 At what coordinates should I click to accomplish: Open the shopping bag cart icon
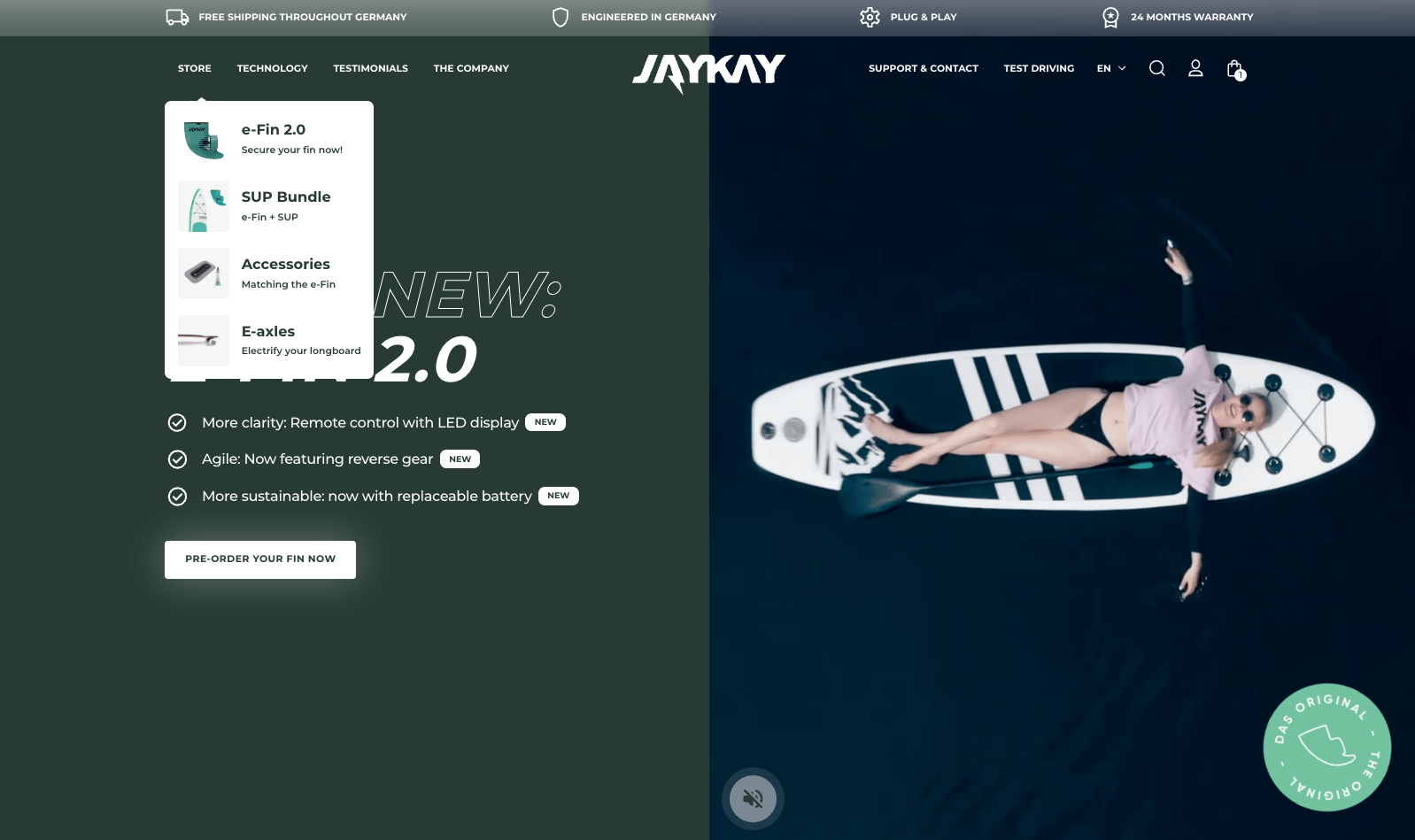1235,69
